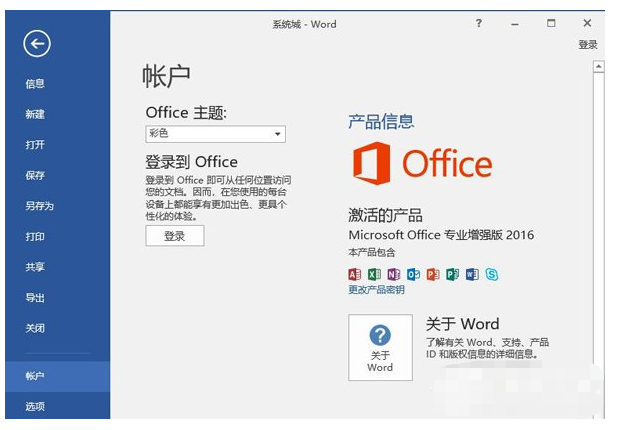
Task: Click the Skype app icon
Action: (x=491, y=274)
